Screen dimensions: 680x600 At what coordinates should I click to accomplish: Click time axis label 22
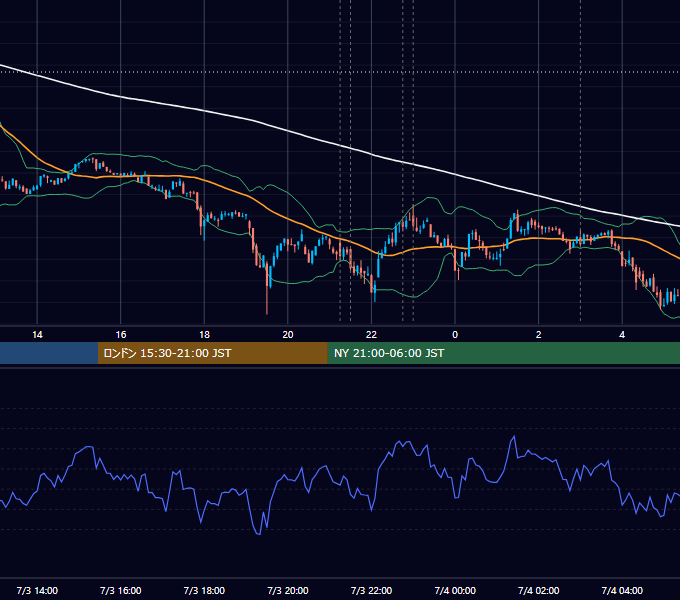point(371,335)
